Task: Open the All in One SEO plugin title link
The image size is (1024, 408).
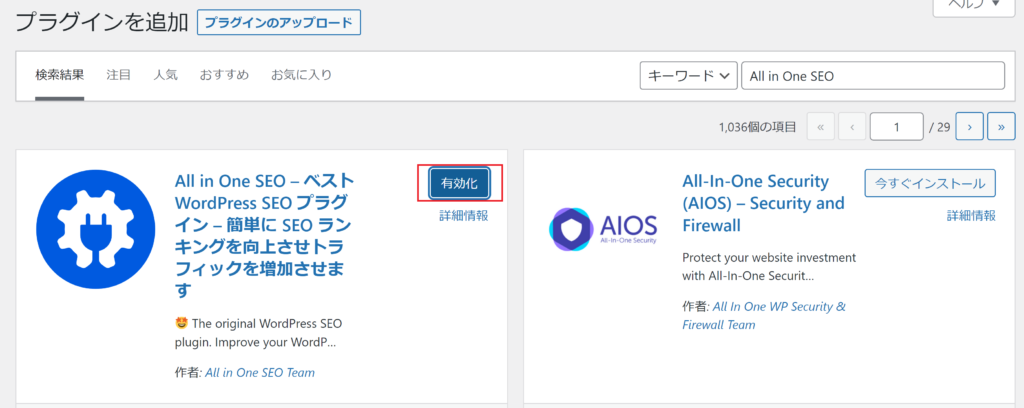Action: click(264, 234)
